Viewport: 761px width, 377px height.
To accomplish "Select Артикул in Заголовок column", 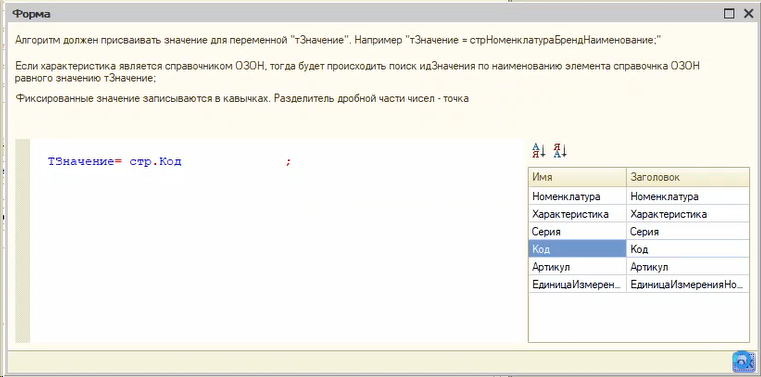I will coord(688,267).
